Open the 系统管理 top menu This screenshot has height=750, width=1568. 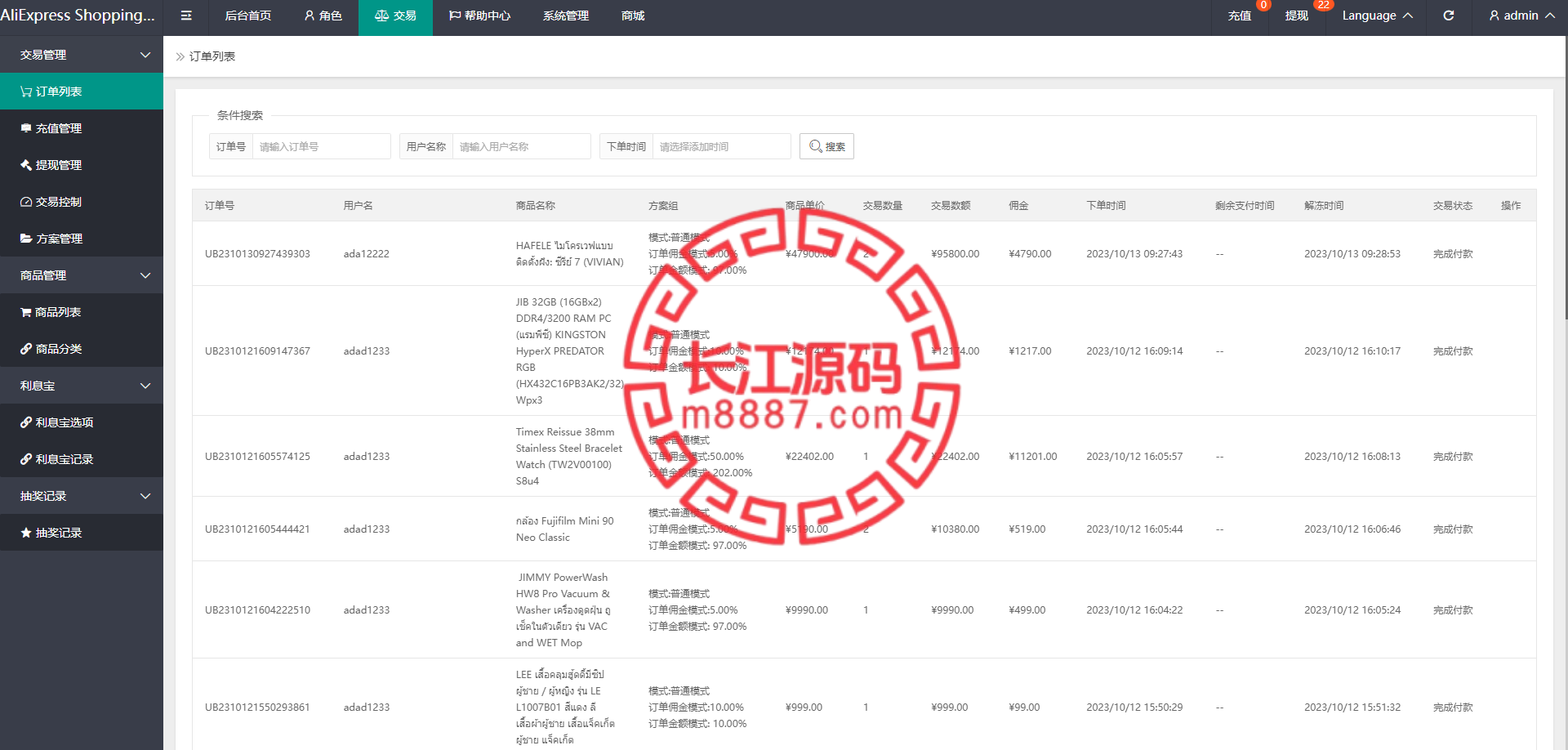tap(566, 16)
